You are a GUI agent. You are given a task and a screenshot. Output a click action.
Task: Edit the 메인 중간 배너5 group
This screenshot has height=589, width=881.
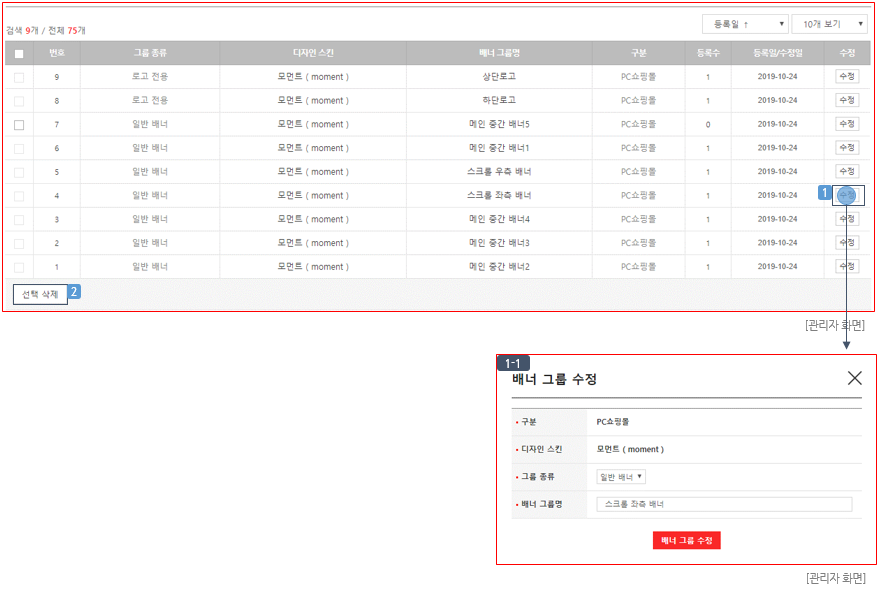pyautogui.click(x=847, y=124)
